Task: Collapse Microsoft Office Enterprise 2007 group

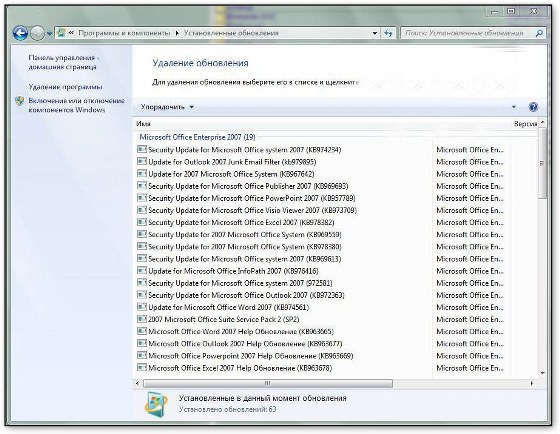Action: (197, 137)
